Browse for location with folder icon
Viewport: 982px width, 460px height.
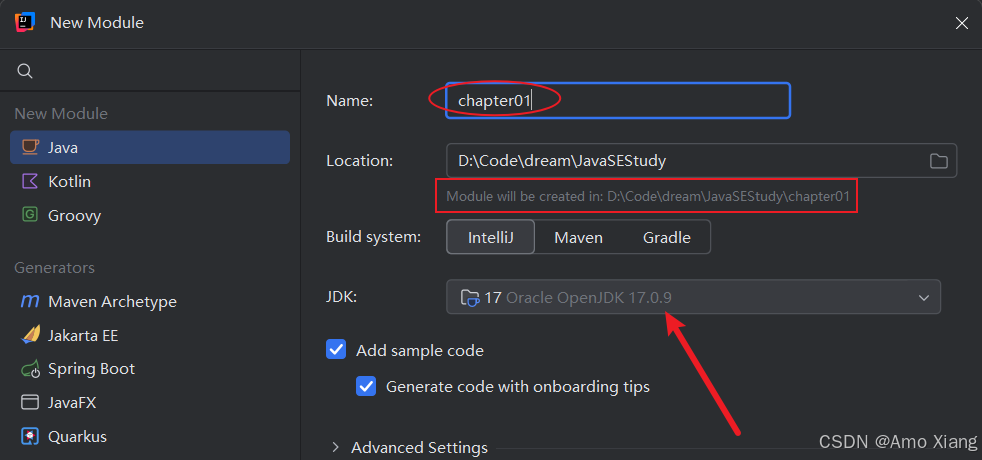coord(938,161)
